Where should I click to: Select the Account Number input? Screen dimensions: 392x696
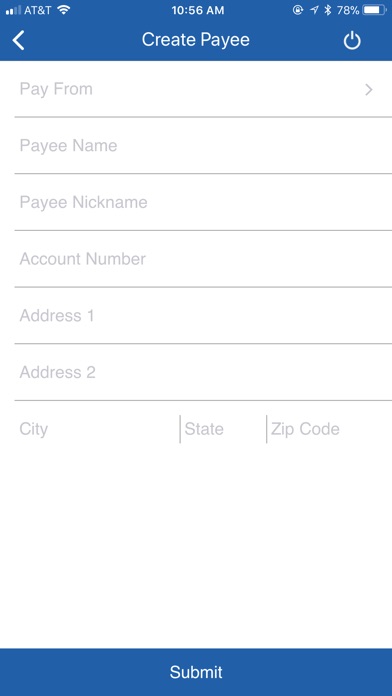[203, 259]
